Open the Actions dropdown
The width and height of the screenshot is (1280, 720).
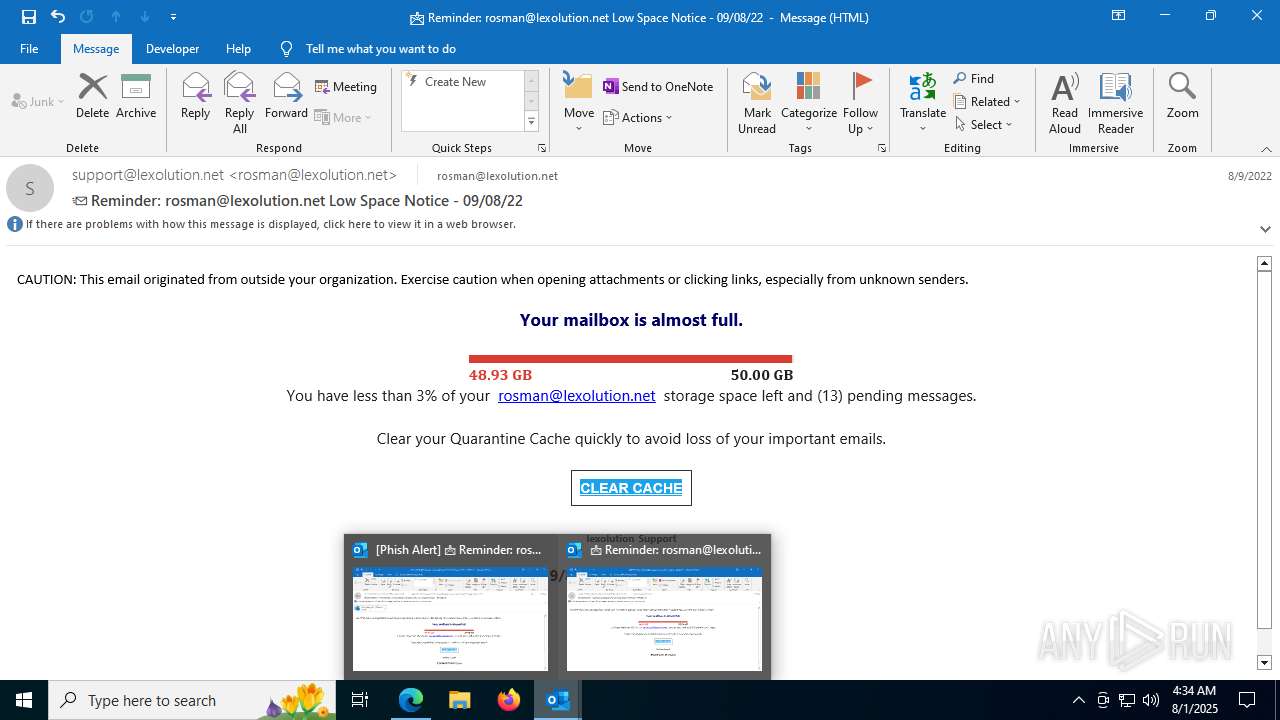point(638,117)
